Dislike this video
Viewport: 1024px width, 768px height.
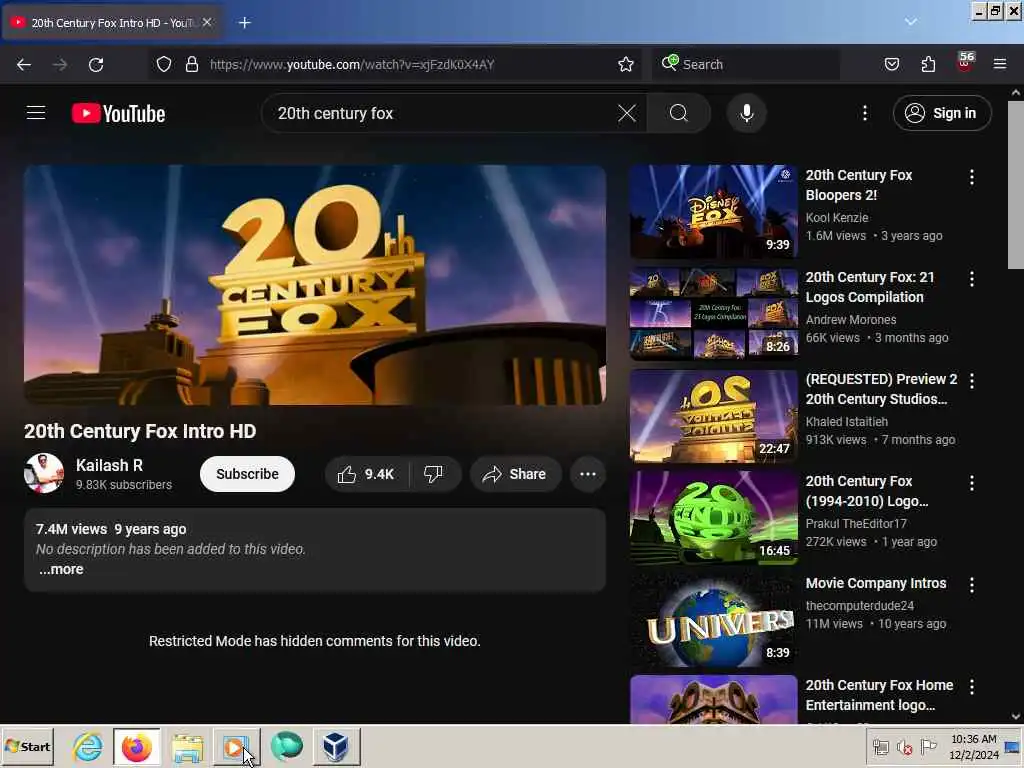(x=434, y=474)
